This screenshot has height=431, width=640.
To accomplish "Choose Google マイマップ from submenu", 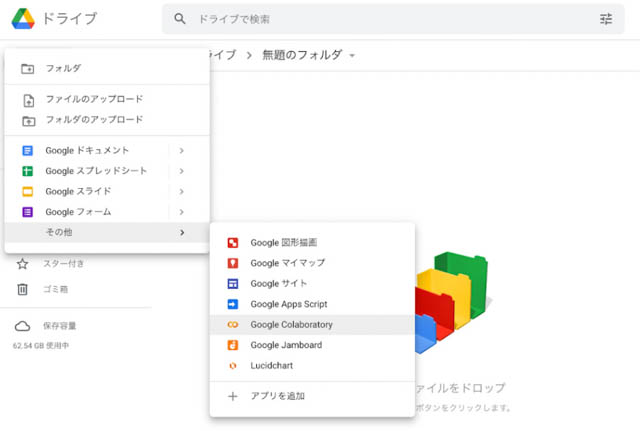I will (x=312, y=263).
